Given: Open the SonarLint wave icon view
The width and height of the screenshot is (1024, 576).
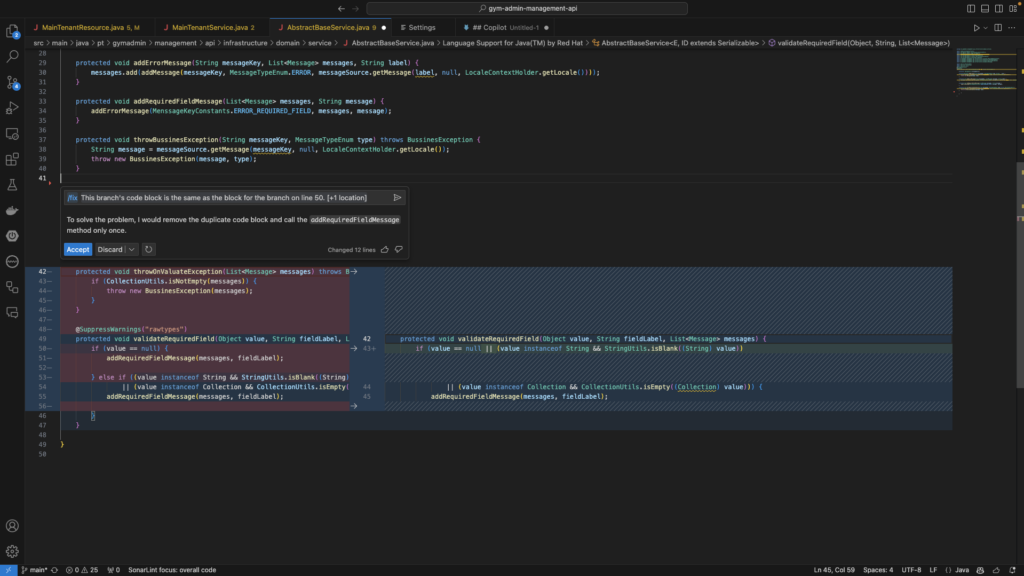Looking at the screenshot, I should (x=12, y=261).
